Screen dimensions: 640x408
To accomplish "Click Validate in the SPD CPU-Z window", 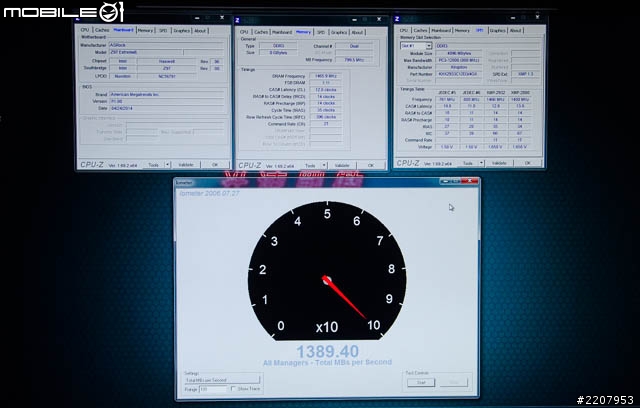I will coord(499,163).
